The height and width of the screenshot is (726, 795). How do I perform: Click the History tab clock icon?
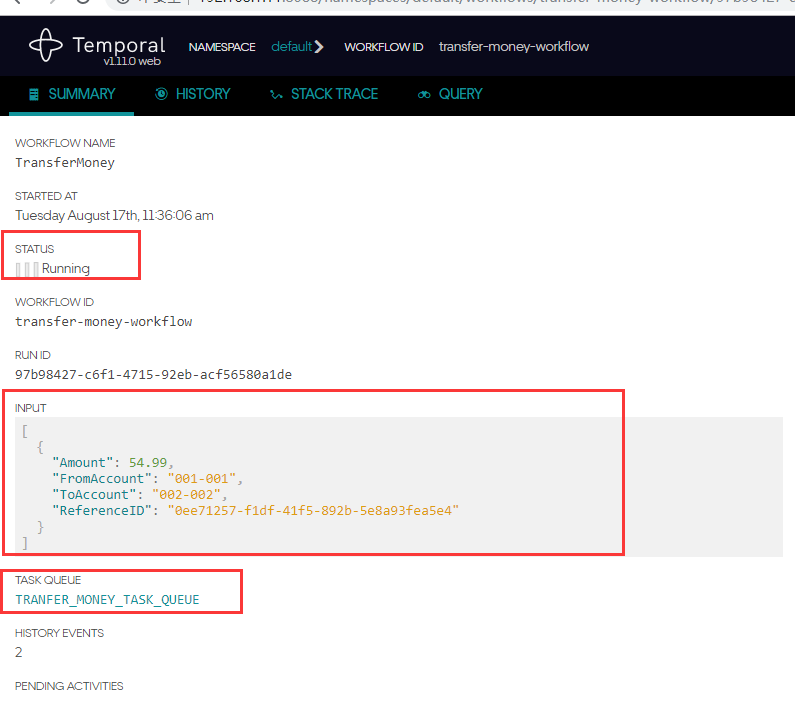pyautogui.click(x=161, y=94)
